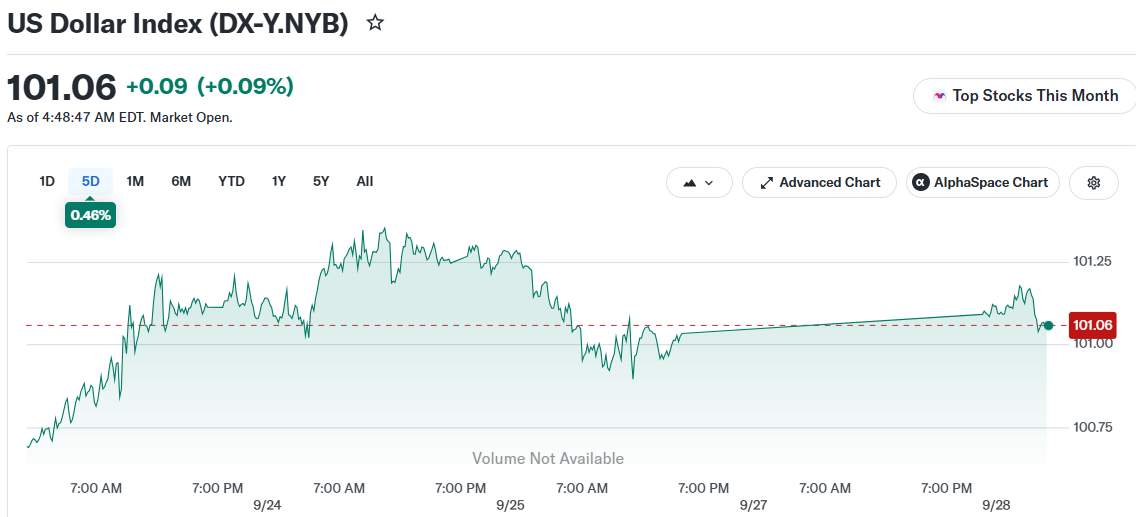Open chart settings gear icon
Image resolution: width=1136 pixels, height=517 pixels.
point(1094,182)
